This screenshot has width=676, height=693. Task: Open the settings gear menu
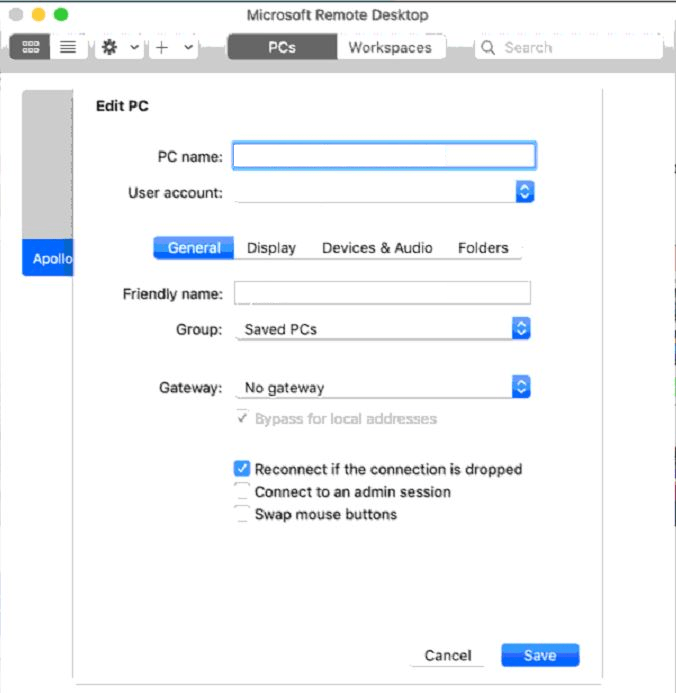tap(109, 47)
